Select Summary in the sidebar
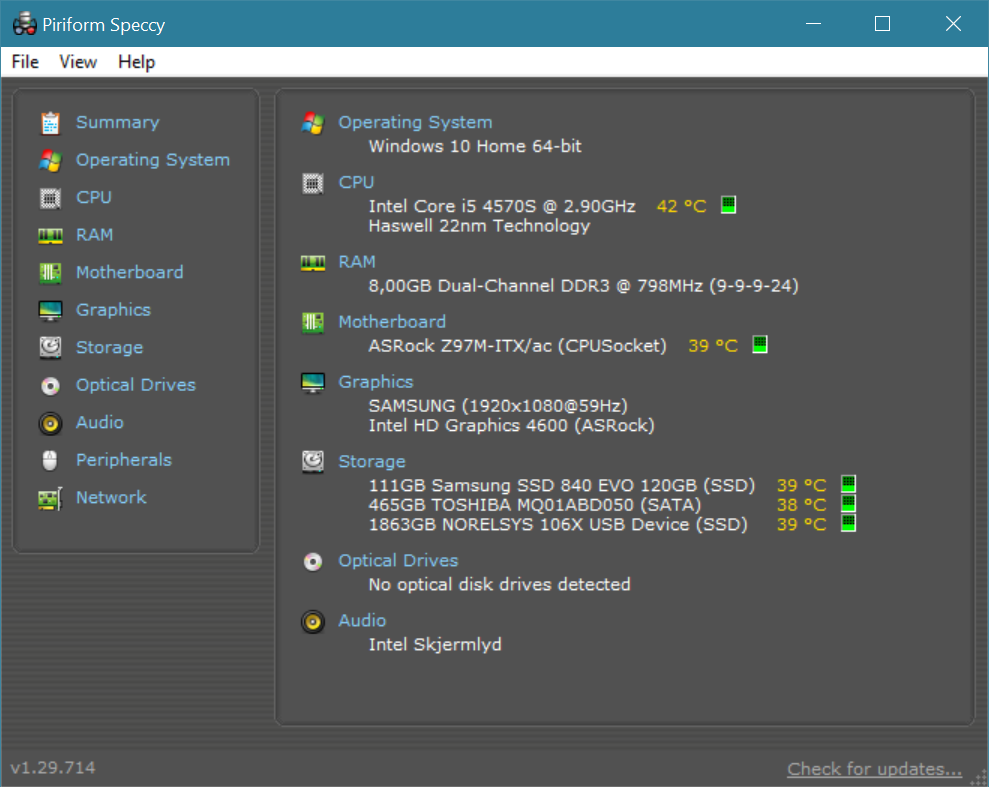The height and width of the screenshot is (787, 989). pos(118,122)
